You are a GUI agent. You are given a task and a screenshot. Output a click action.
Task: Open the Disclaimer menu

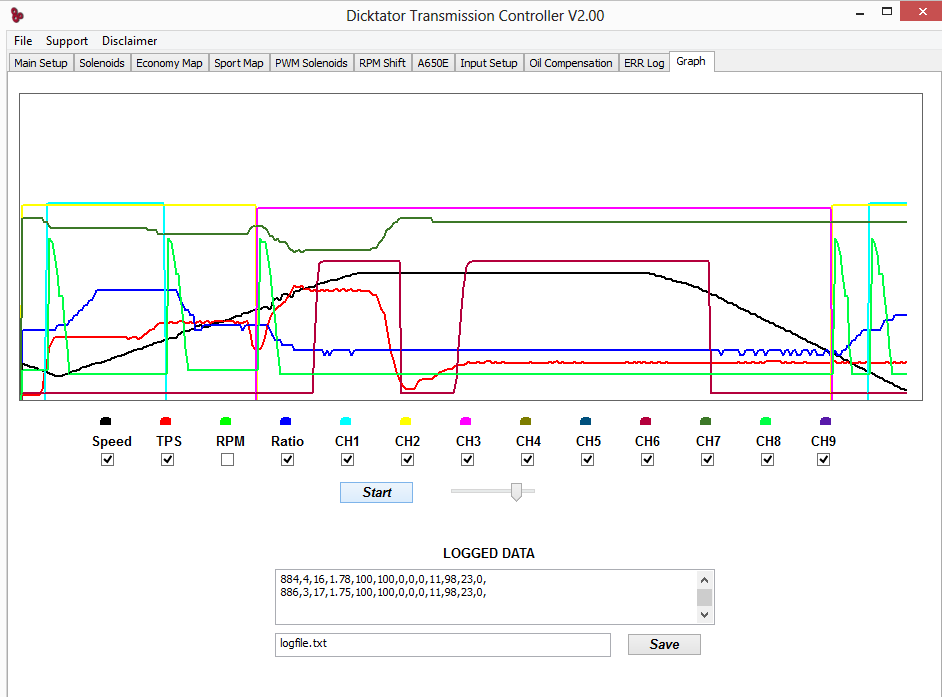point(129,41)
